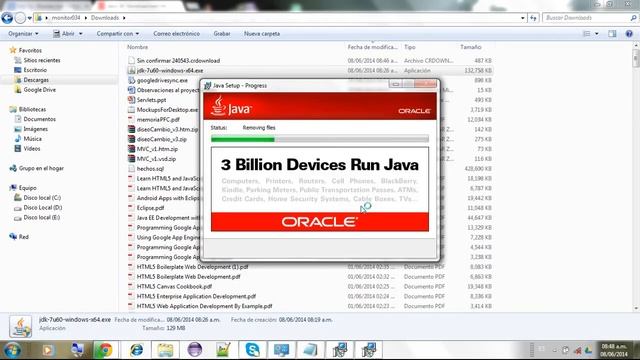Select Bibliotecas in navigation pane

pos(28,109)
